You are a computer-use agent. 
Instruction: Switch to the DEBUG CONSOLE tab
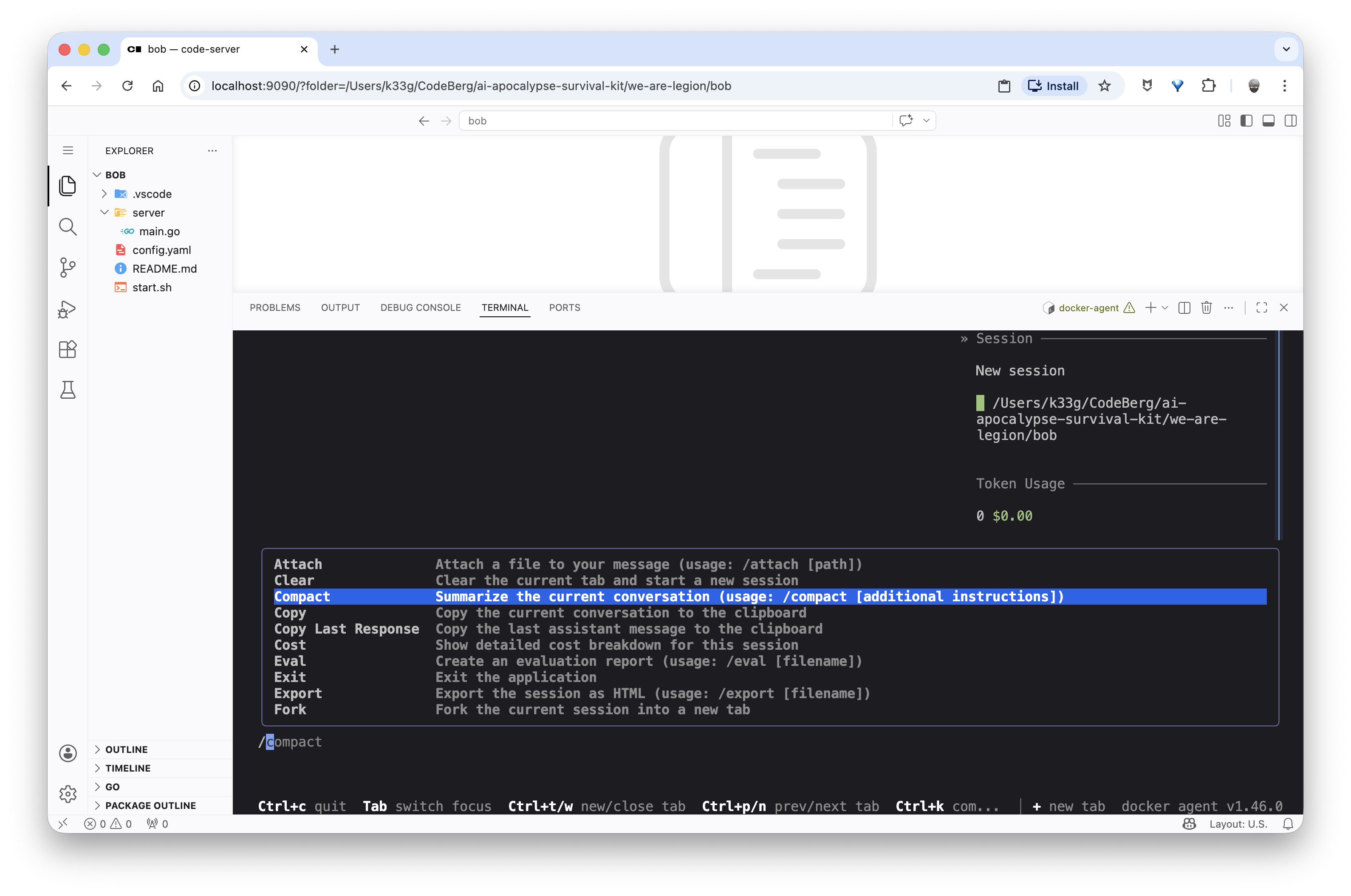[420, 307]
